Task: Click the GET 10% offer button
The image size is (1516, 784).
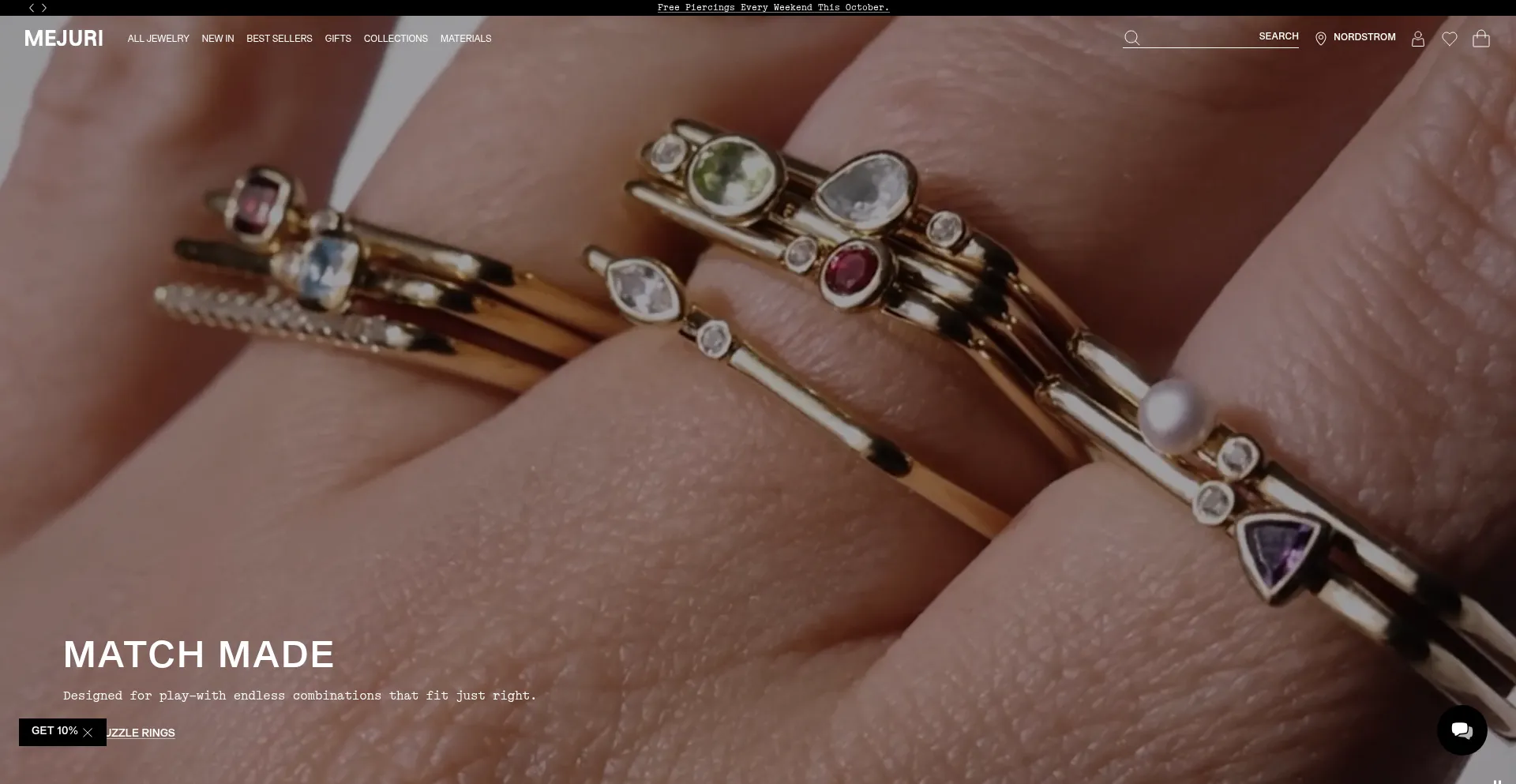Action: [x=54, y=731]
